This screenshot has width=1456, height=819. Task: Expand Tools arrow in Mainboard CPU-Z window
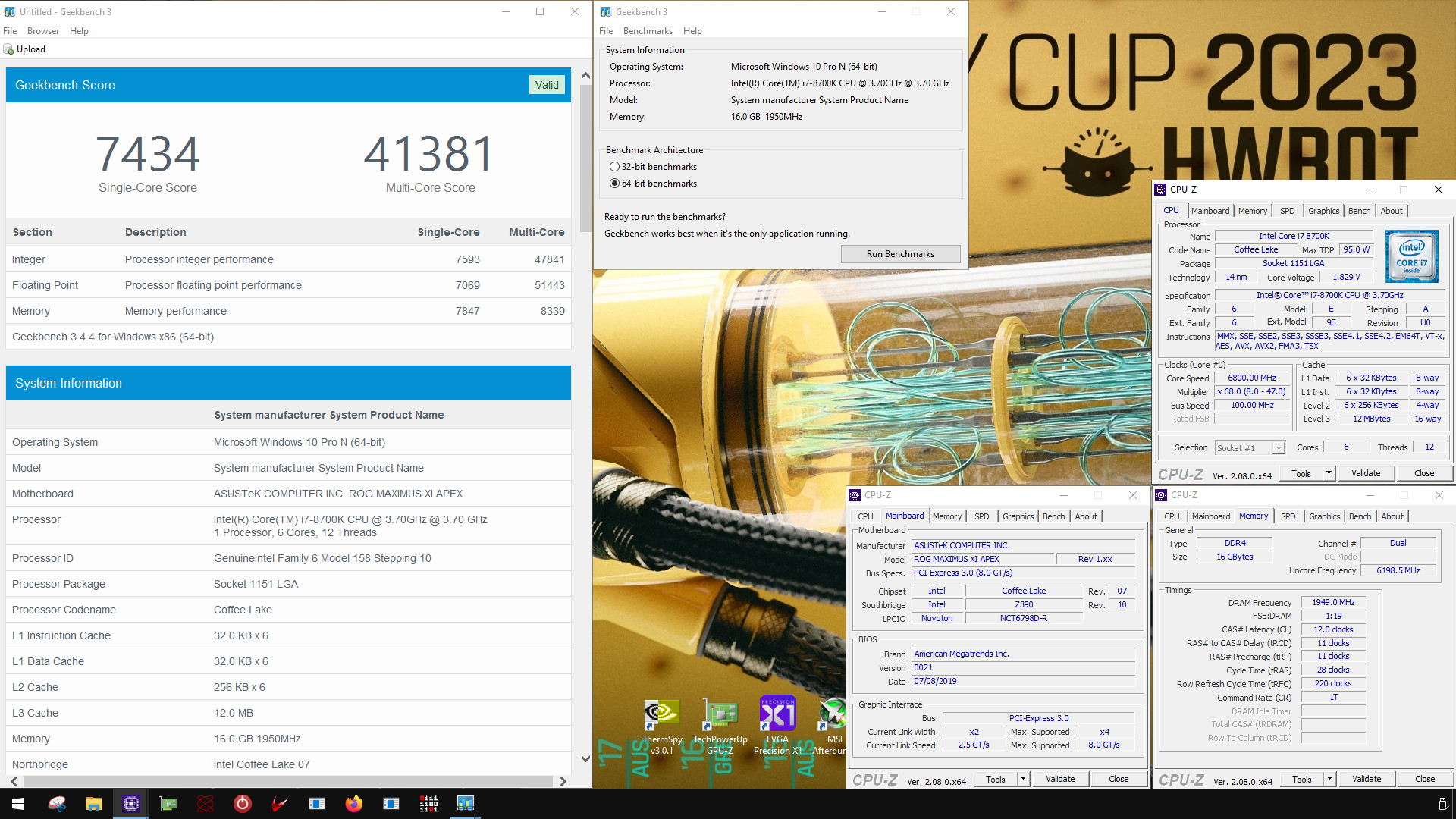click(x=1023, y=779)
